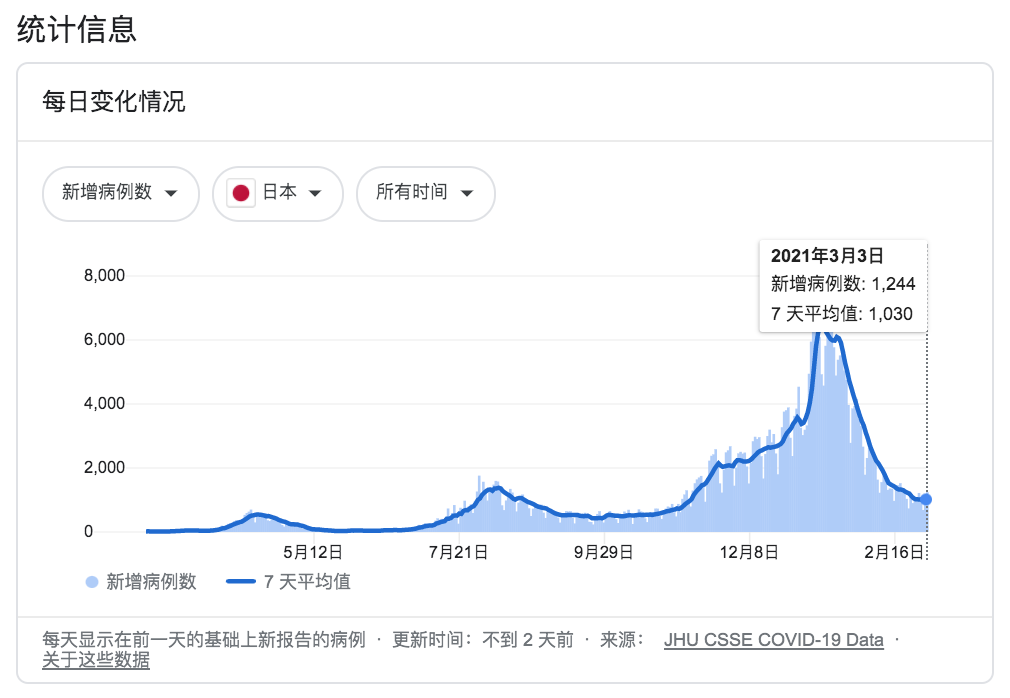Screen dimensions: 1010x698
Task: Open the 新增病例数 metric dropdown
Action: pyautogui.click(x=120, y=193)
